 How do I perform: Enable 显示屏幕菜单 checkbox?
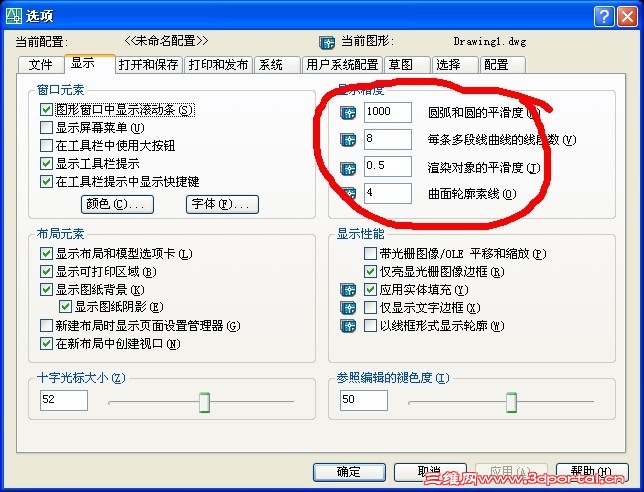point(46,128)
